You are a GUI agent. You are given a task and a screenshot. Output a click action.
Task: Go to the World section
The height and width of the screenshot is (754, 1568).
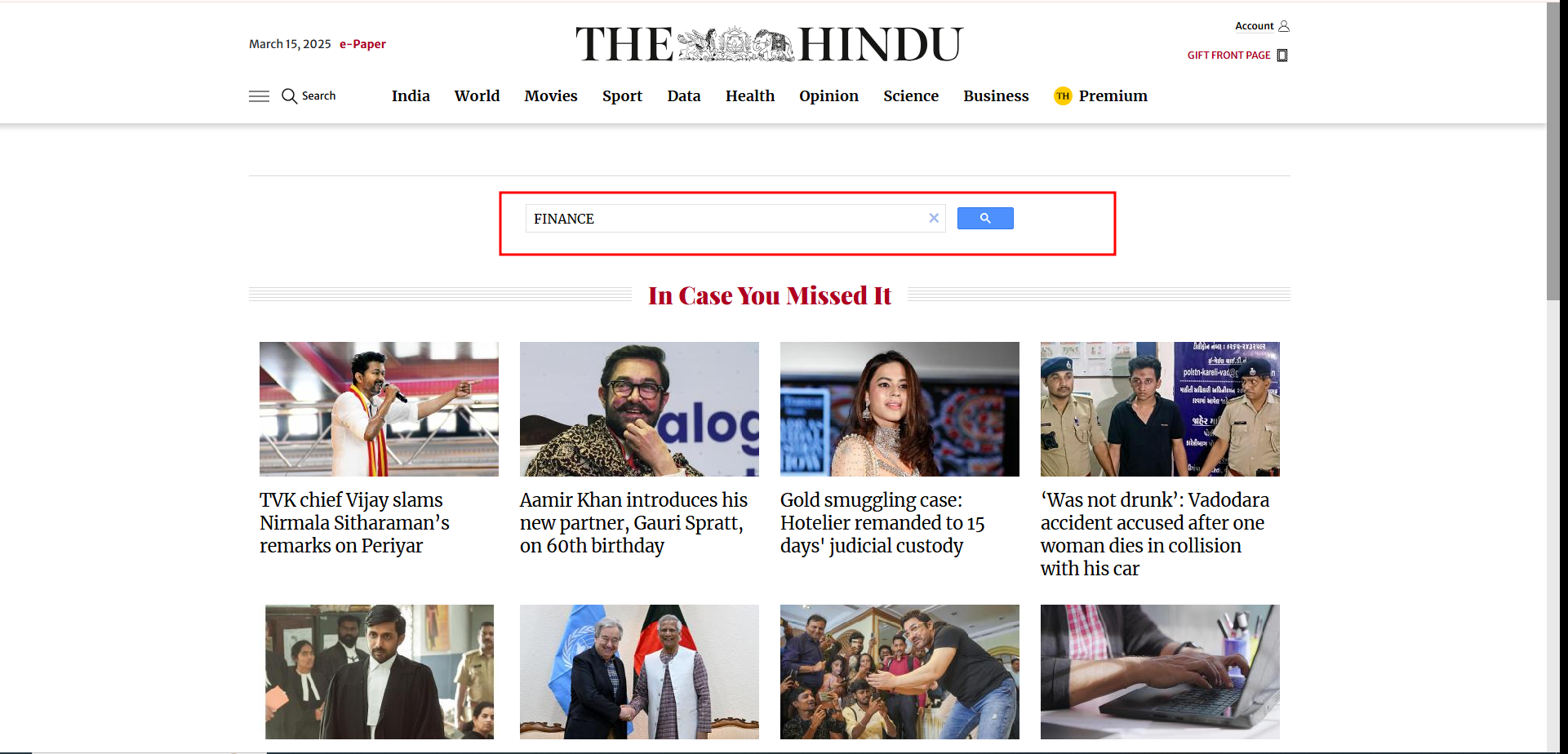(x=477, y=96)
